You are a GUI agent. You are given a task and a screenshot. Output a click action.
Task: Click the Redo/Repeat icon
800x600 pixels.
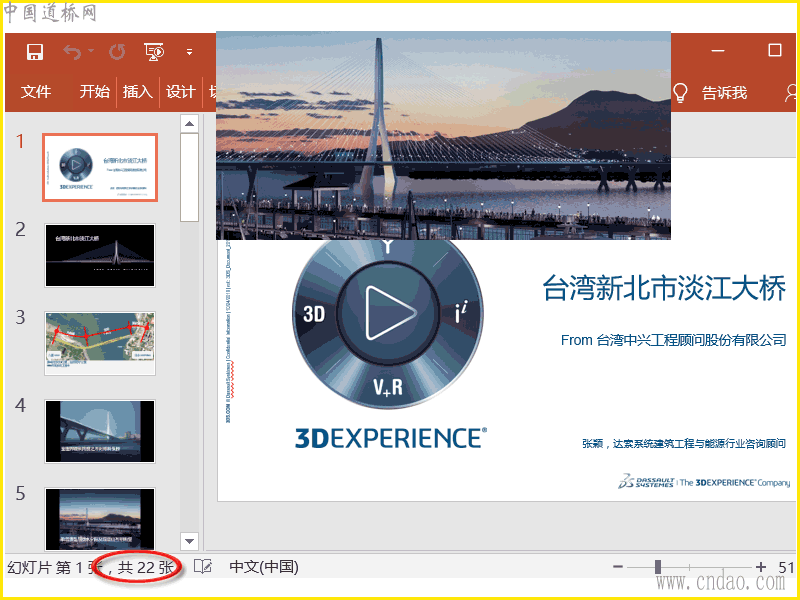pos(117,52)
